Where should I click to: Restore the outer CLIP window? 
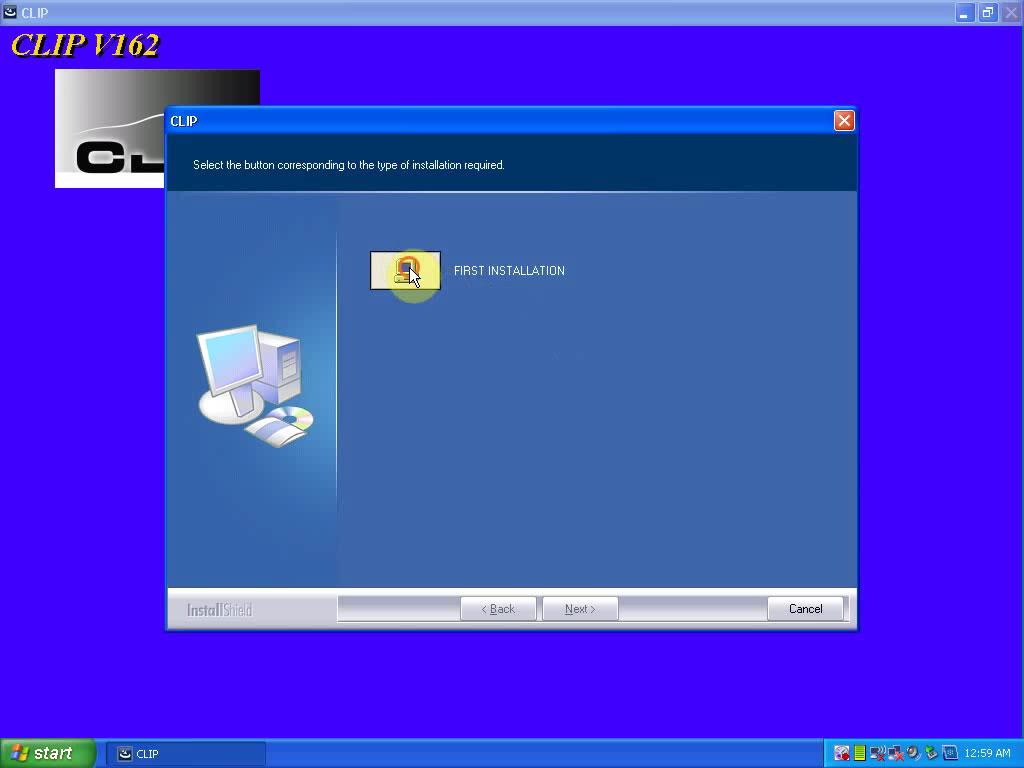[987, 12]
